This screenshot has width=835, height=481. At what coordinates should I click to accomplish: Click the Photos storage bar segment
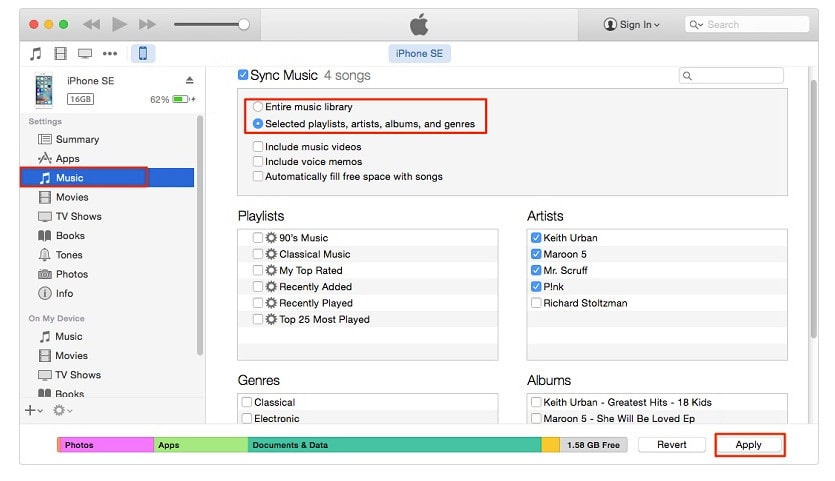point(106,445)
